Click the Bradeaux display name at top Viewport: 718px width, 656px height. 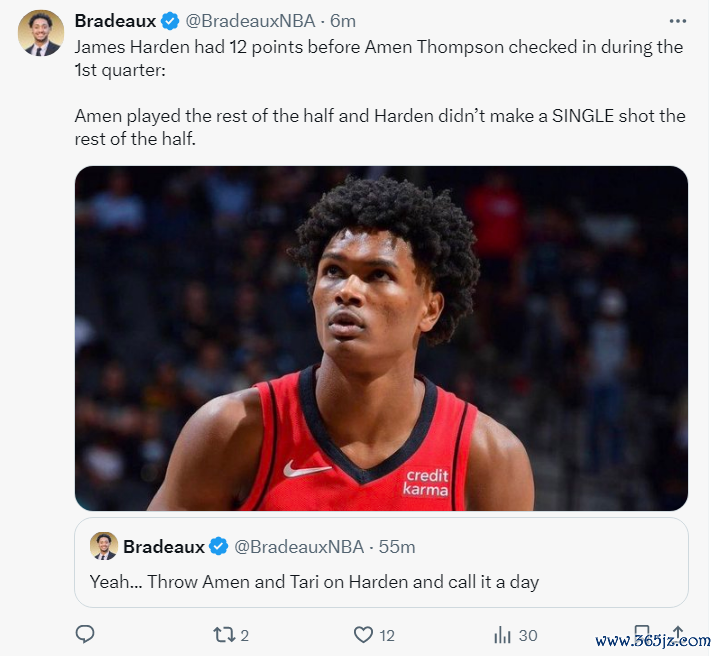(115, 21)
